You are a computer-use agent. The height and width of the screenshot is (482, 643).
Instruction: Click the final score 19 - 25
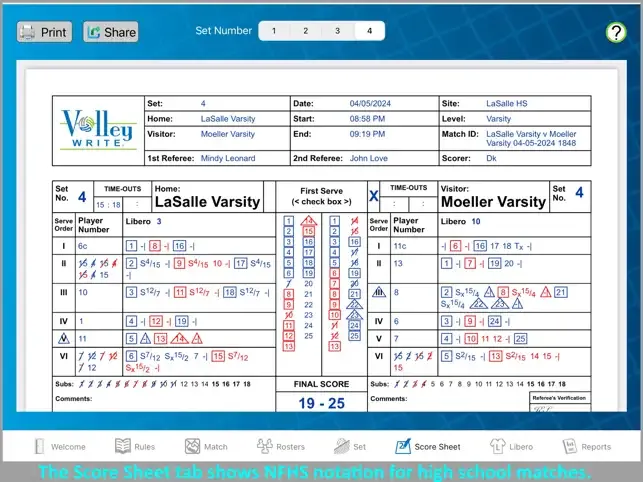click(322, 403)
